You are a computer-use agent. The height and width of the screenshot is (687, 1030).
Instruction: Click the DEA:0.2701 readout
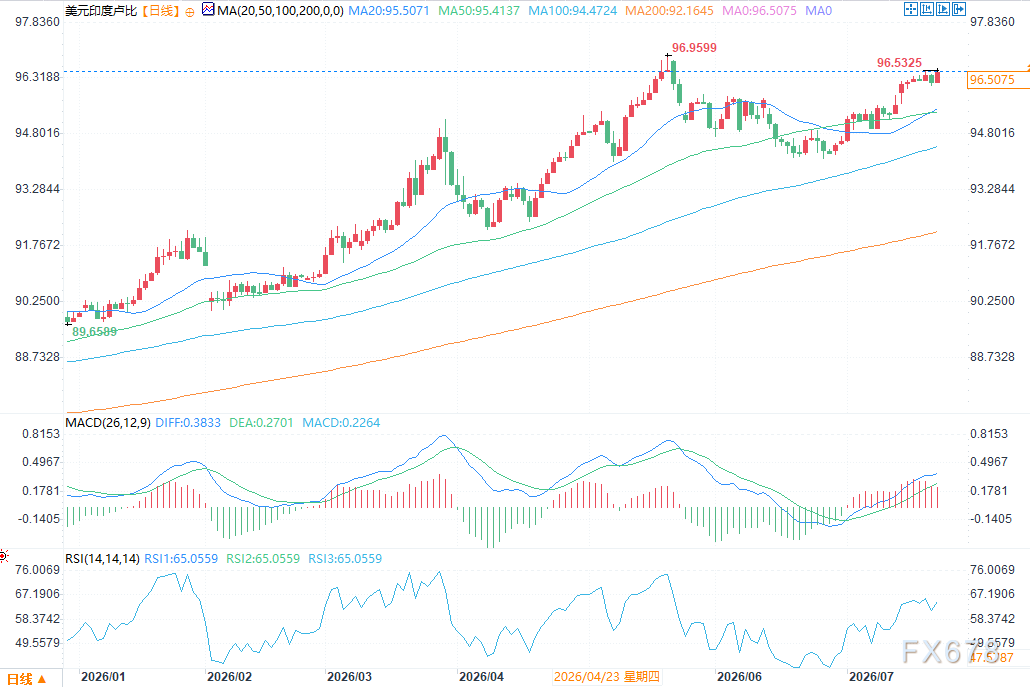(x=261, y=422)
